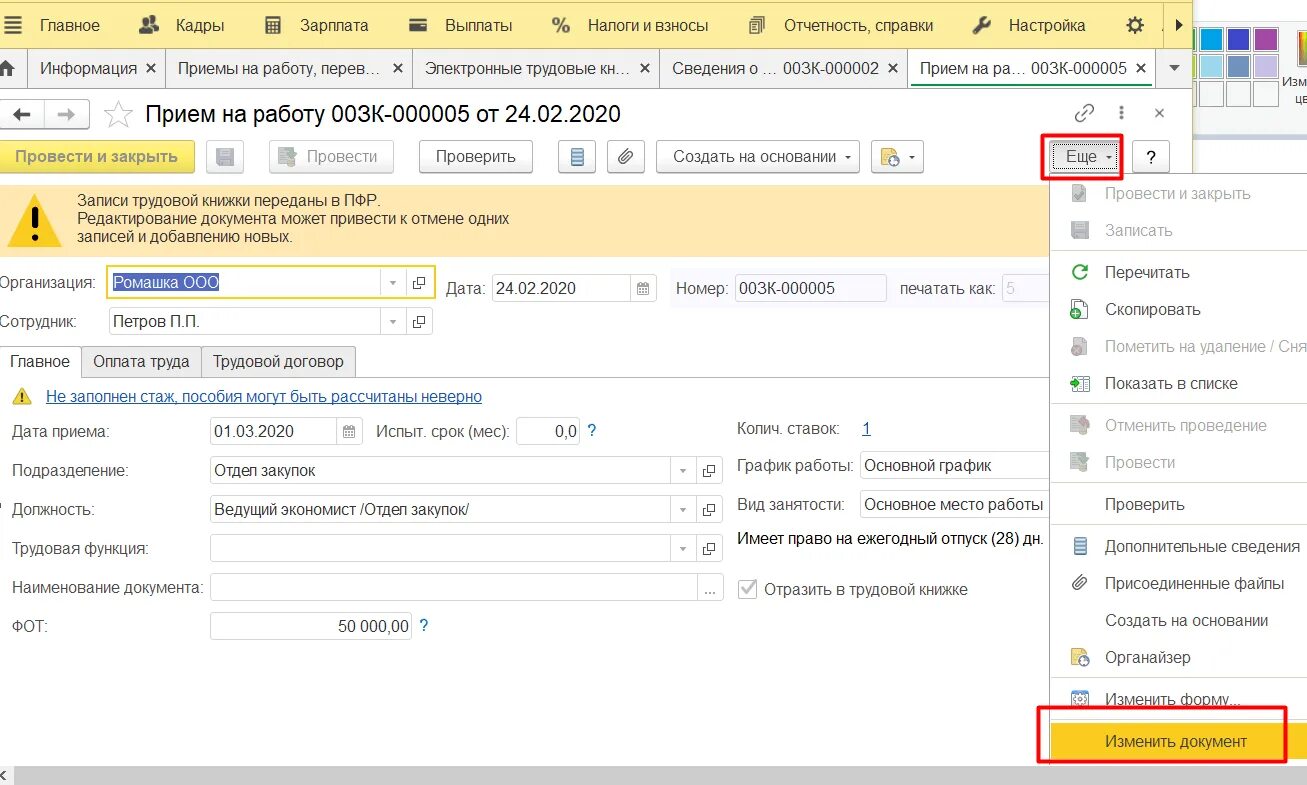Open additional information list icon in toolbar
The image size is (1307, 785).
[x=577, y=157]
